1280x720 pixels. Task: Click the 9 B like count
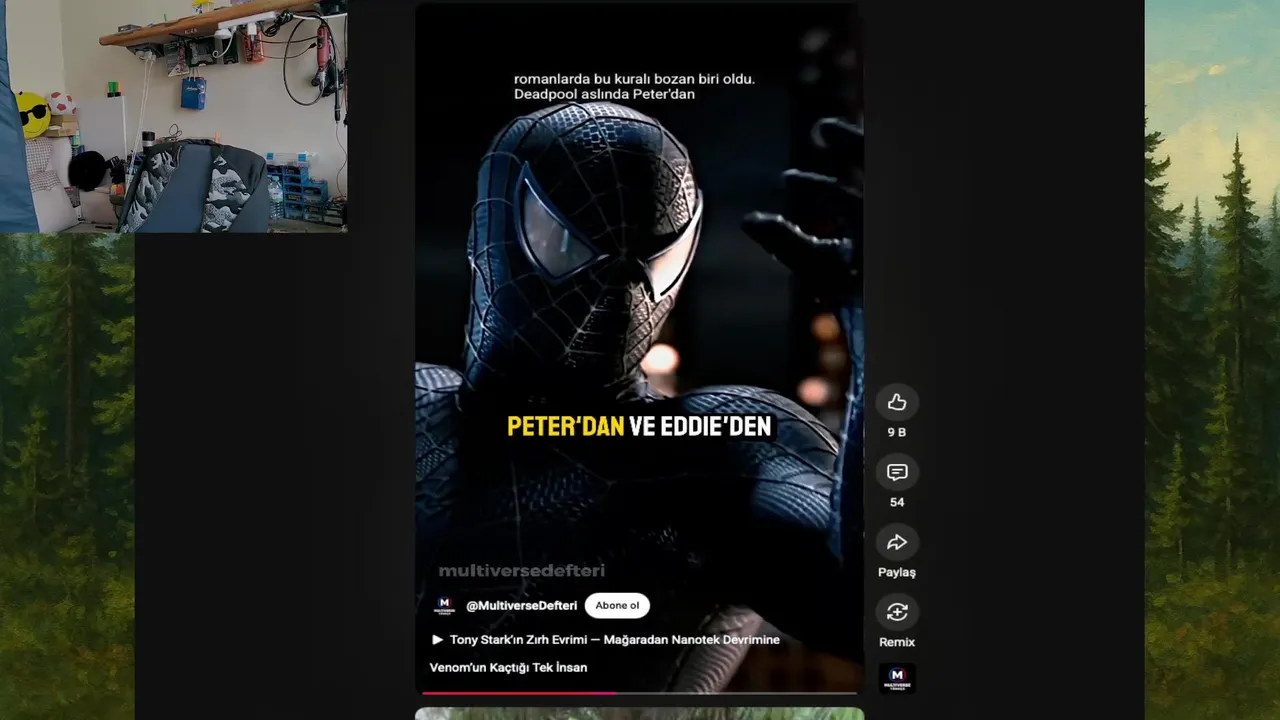tap(896, 432)
